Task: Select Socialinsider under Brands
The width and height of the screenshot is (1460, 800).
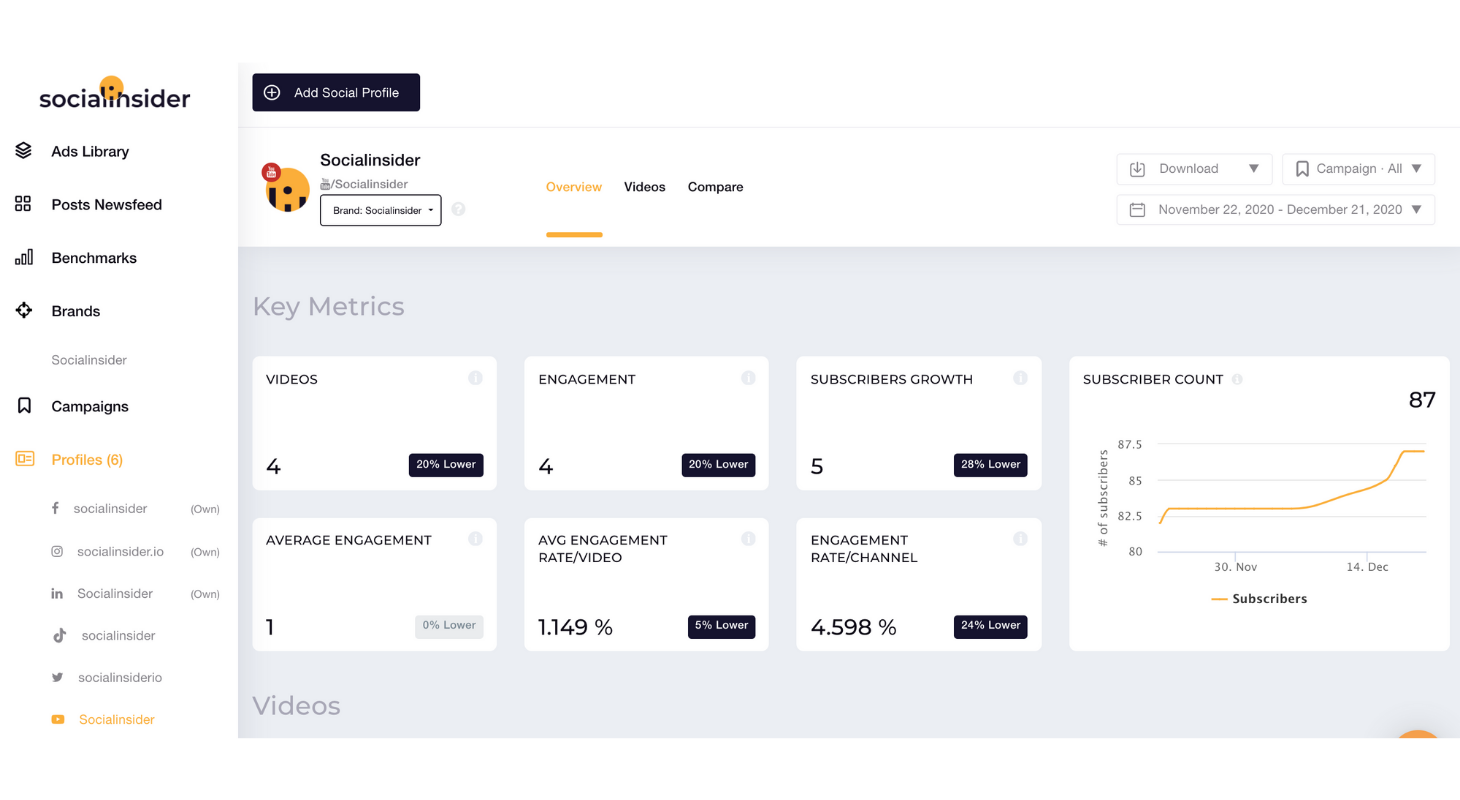Action: [x=89, y=360]
